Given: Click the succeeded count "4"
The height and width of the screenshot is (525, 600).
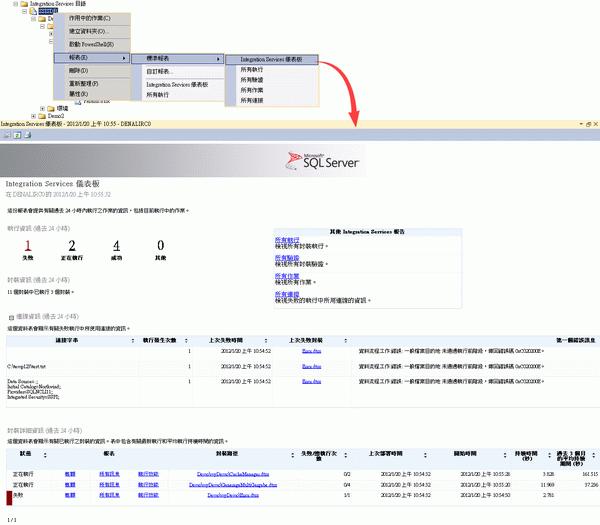Looking at the screenshot, I should (116, 245).
